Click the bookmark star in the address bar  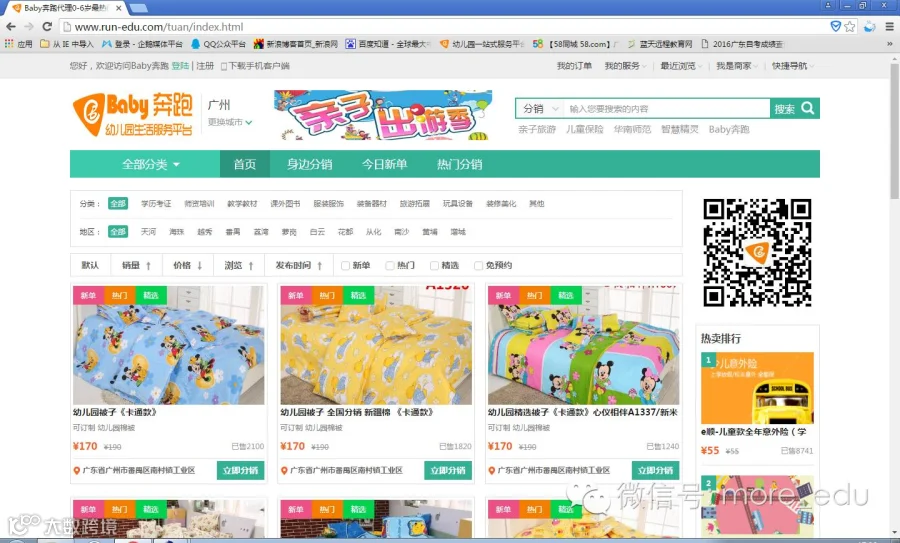coord(849,26)
